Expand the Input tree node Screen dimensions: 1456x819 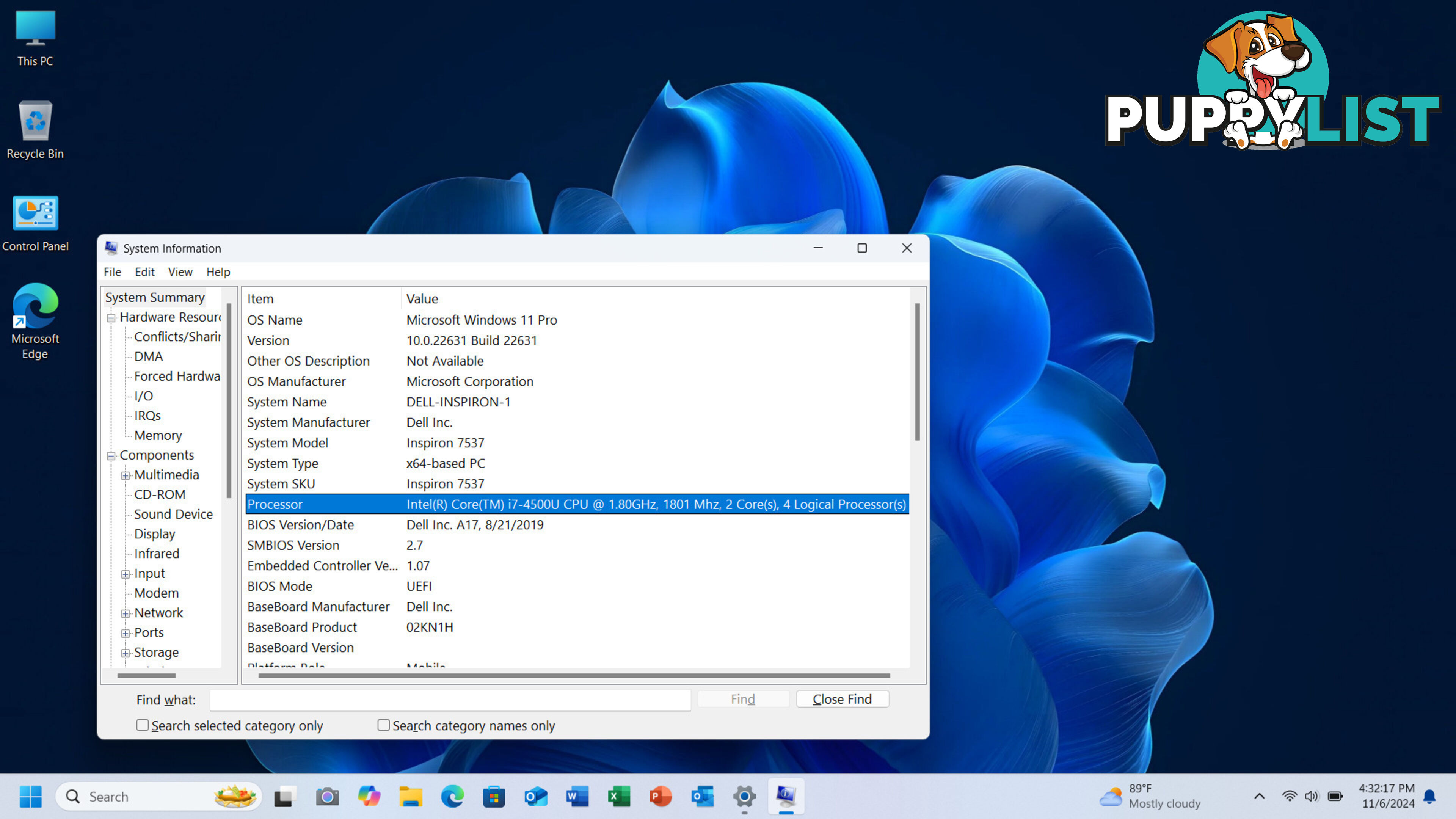tap(126, 574)
